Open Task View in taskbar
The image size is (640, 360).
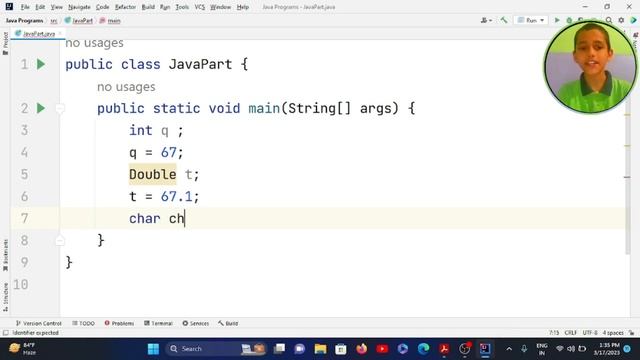[x=280, y=349]
